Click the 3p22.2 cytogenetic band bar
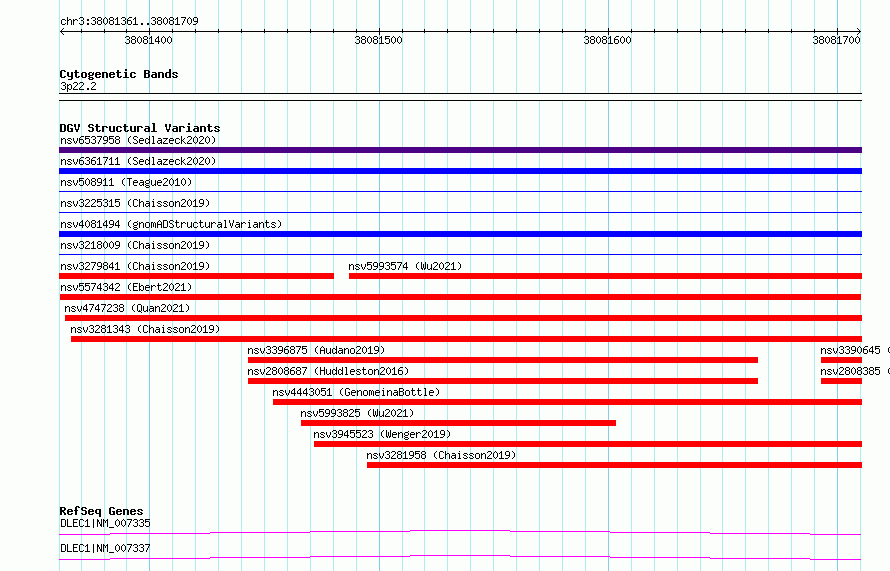The height and width of the screenshot is (571, 890). click(x=460, y=97)
